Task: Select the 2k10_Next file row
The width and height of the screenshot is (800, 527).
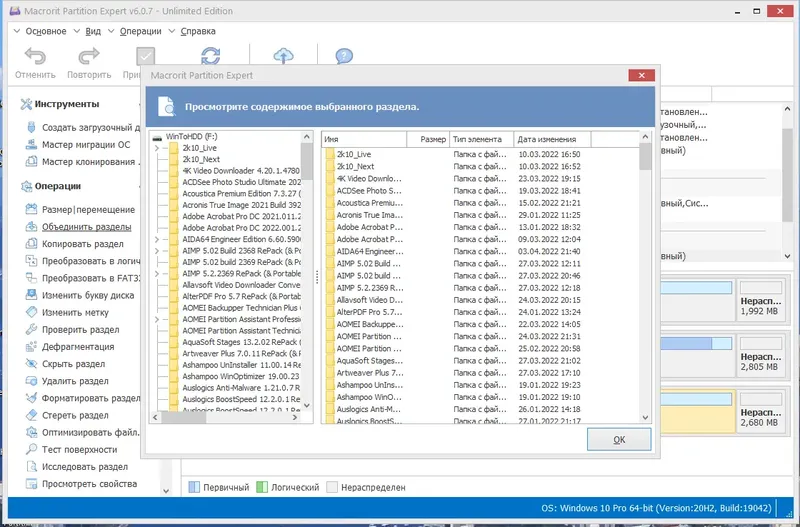Action: (x=480, y=166)
